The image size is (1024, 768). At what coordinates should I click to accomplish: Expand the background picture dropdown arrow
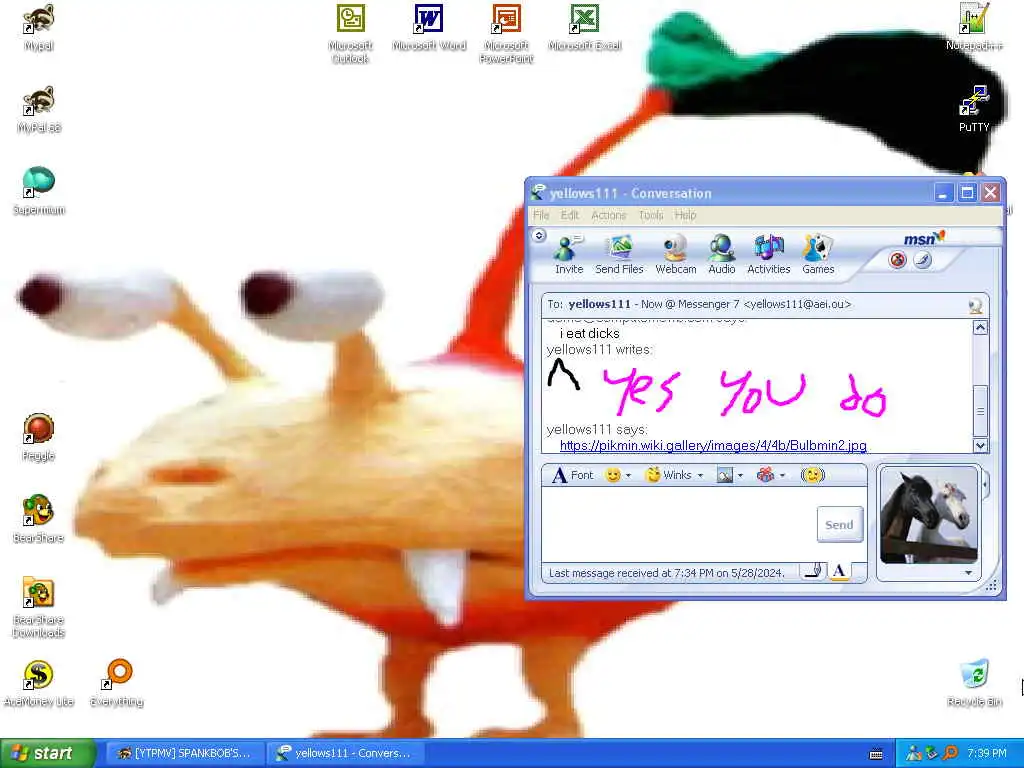pos(741,475)
